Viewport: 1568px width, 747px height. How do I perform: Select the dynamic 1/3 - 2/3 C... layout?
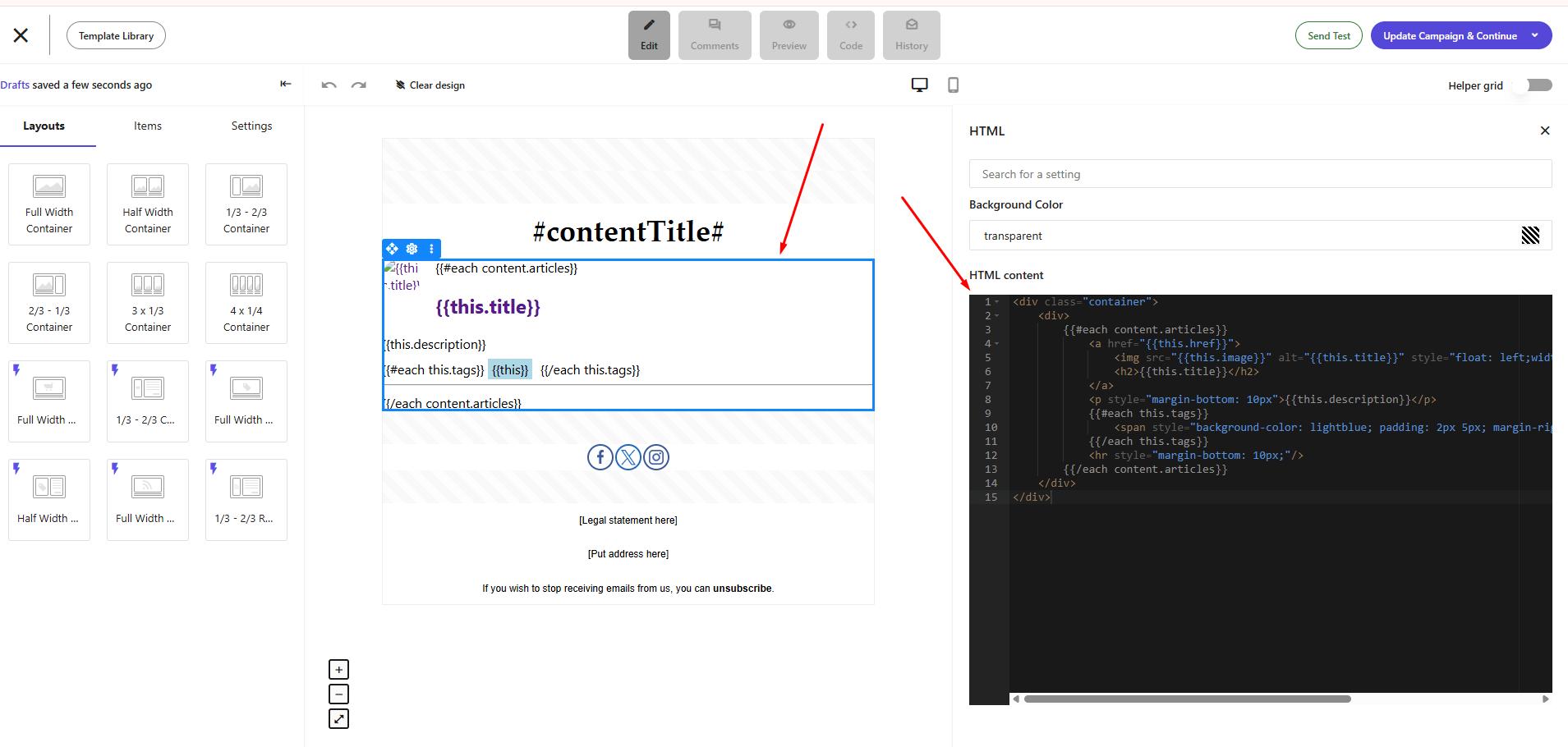click(x=148, y=401)
